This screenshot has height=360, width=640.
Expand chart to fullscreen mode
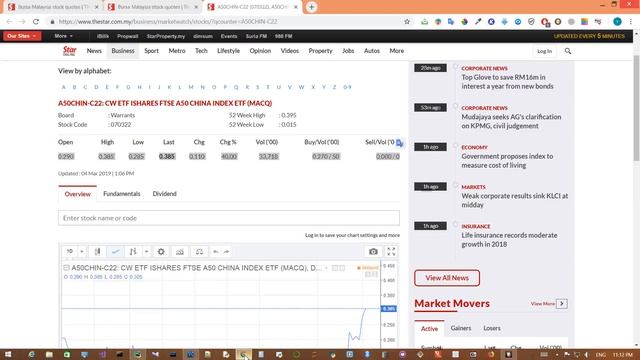391,252
